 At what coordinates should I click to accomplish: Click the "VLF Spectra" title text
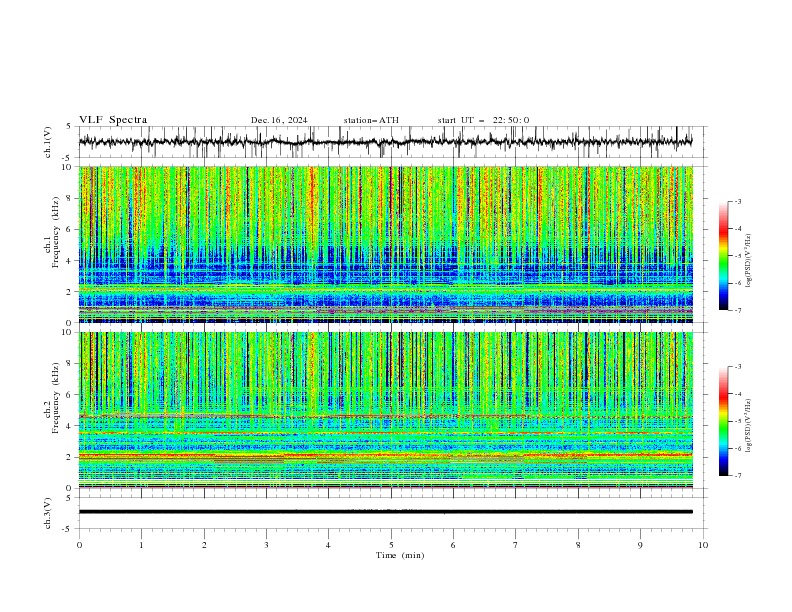point(113,120)
